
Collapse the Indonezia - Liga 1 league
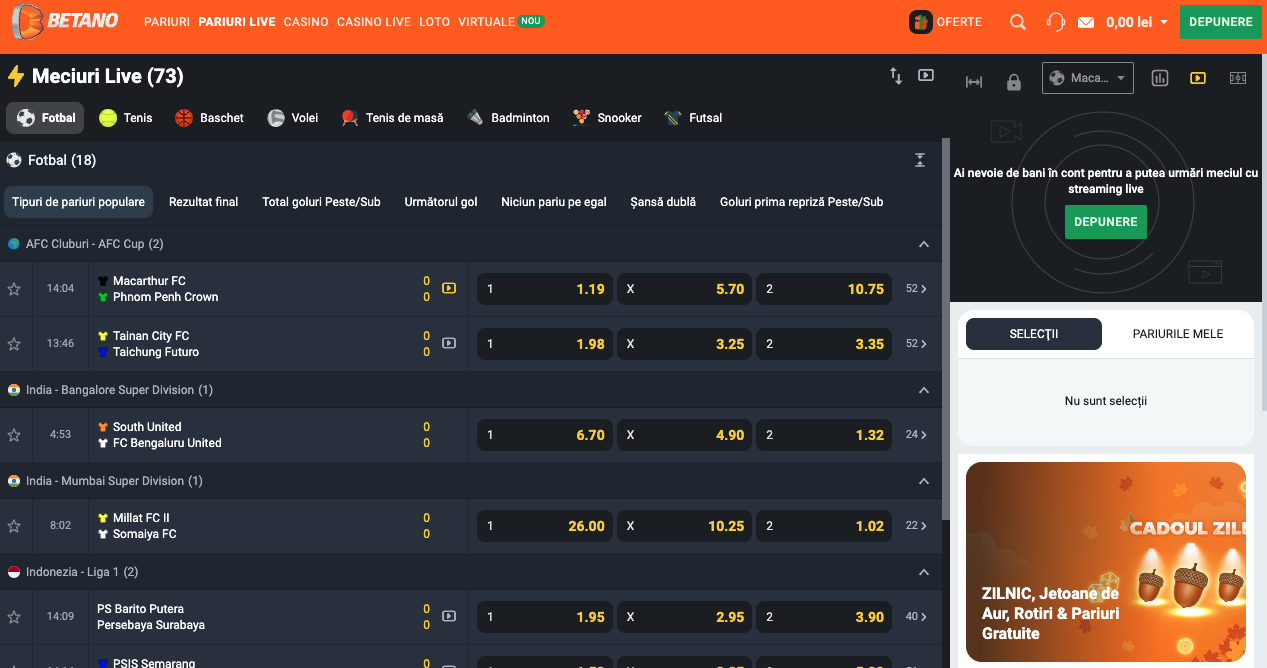(924, 572)
